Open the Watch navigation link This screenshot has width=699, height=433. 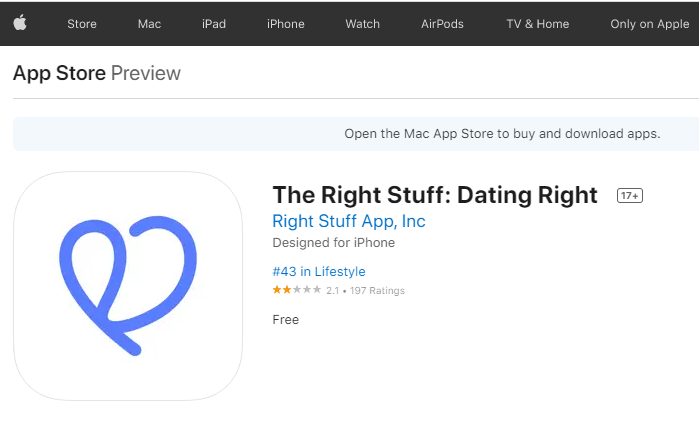362,24
